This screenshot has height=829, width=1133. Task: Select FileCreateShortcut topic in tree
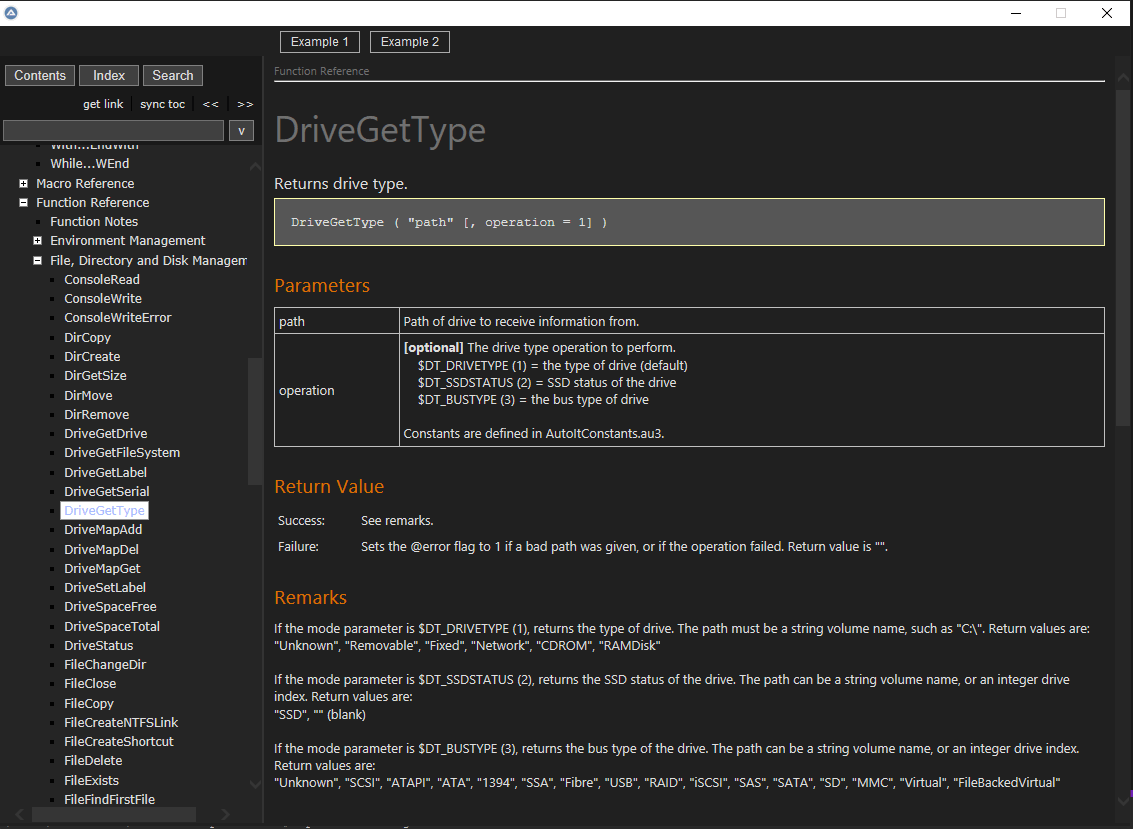118,742
